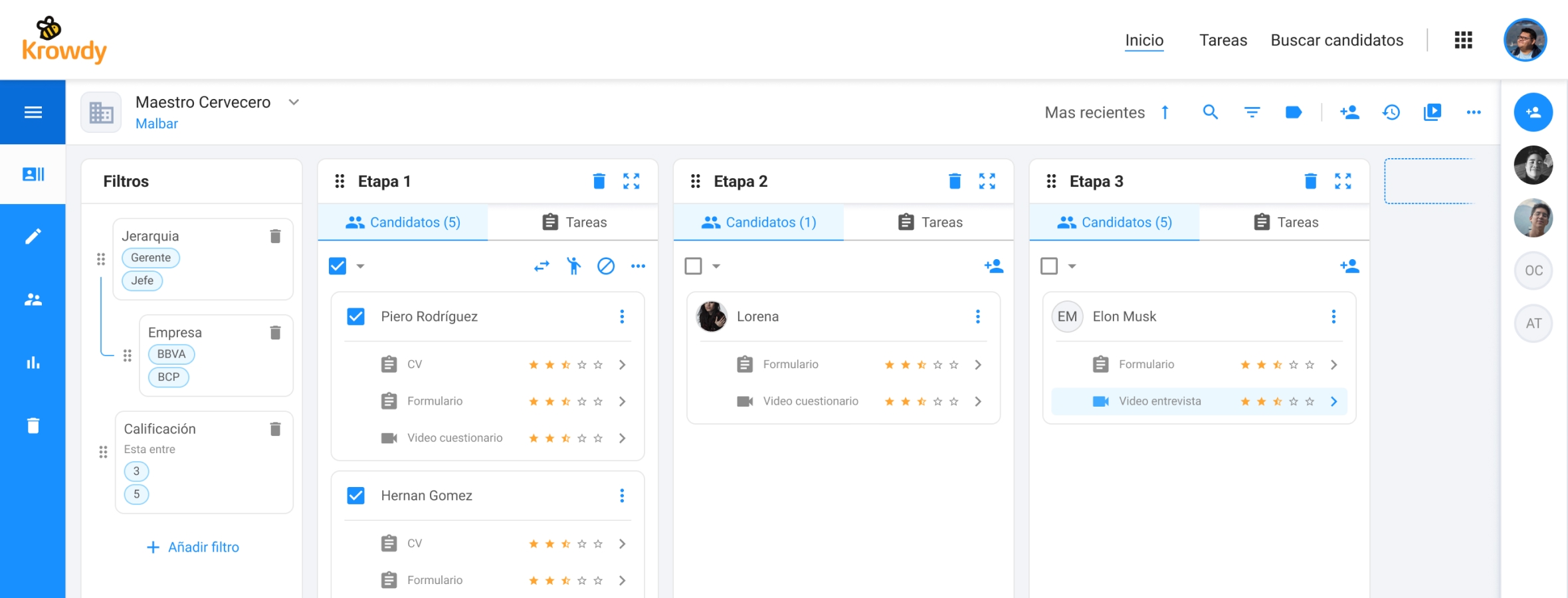Click Piero Rodríguez's Video cuestionario star rating

565,438
